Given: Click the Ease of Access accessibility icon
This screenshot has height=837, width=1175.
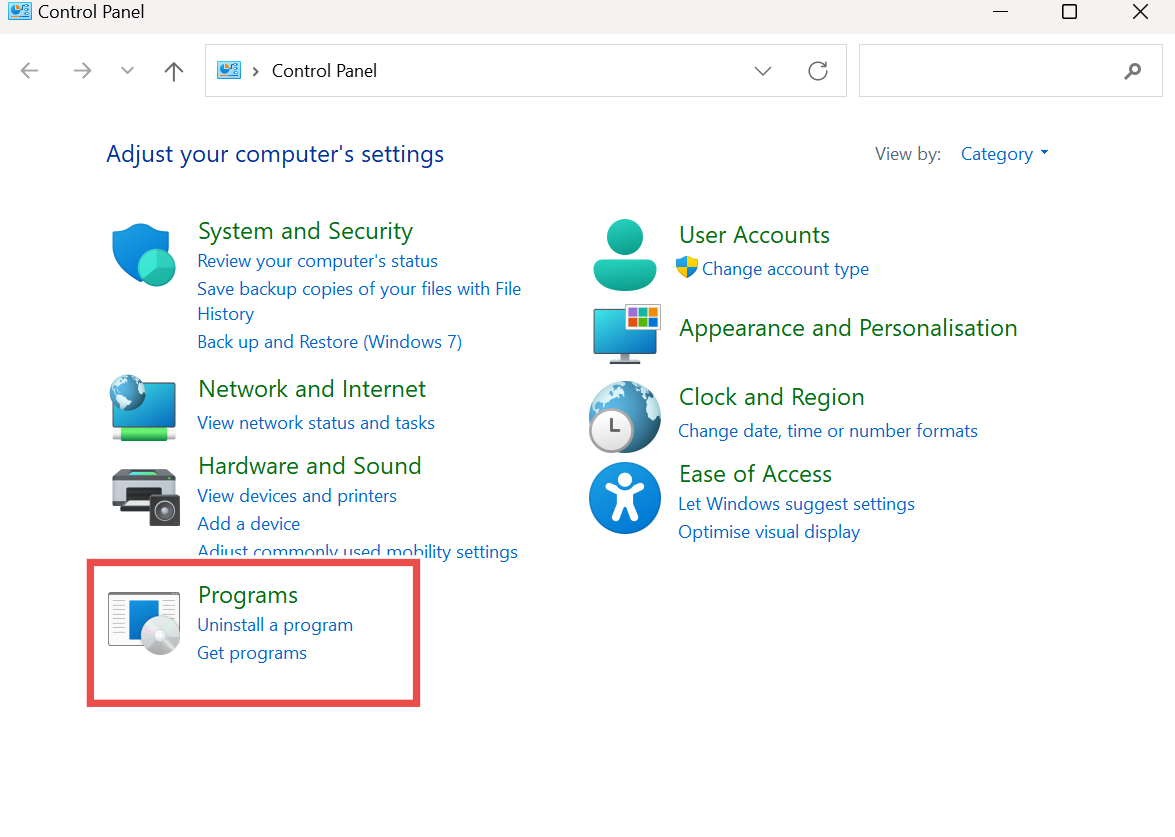Looking at the screenshot, I should coord(624,497).
